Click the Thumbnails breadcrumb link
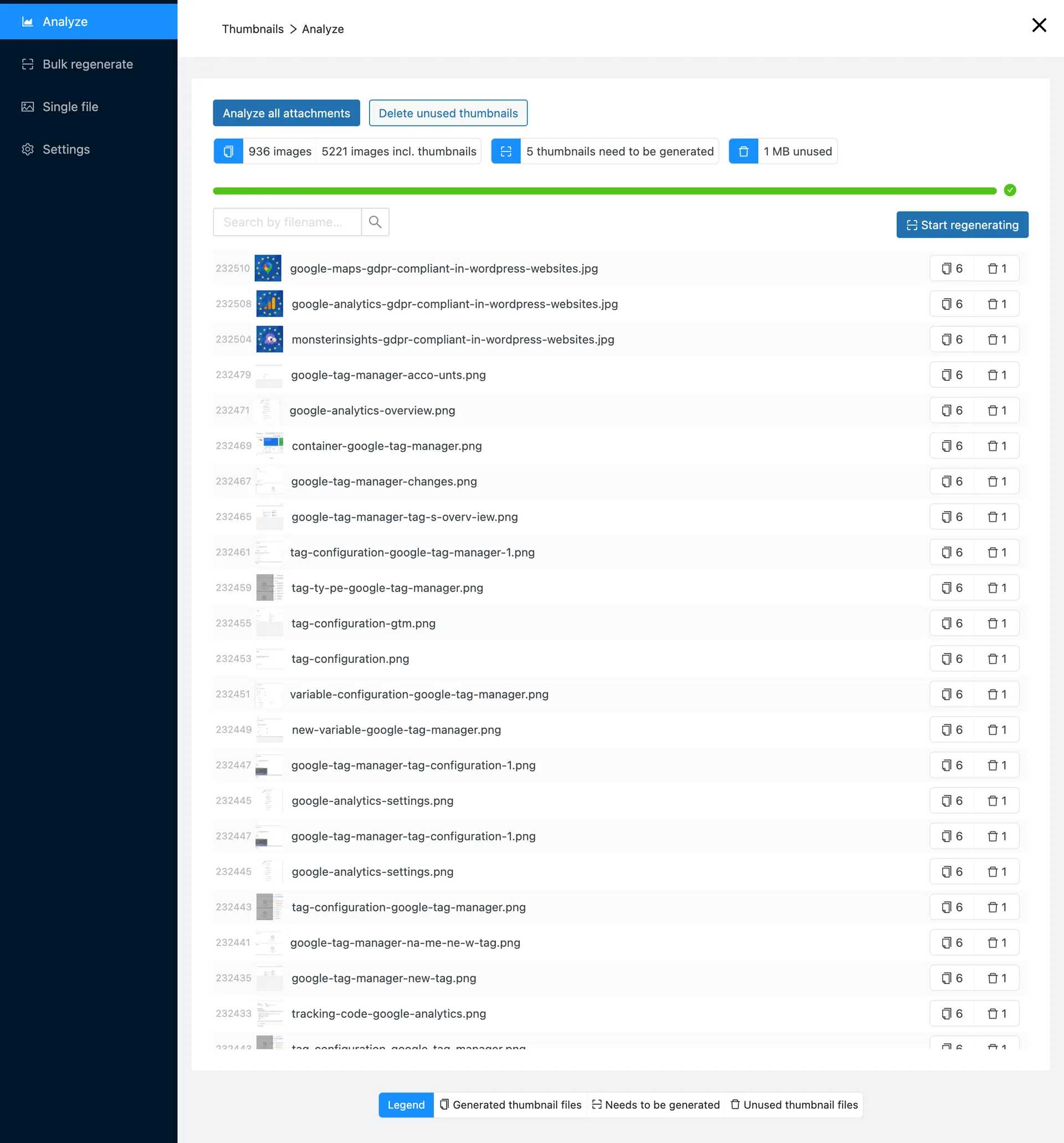The height and width of the screenshot is (1143, 1064). [x=252, y=29]
